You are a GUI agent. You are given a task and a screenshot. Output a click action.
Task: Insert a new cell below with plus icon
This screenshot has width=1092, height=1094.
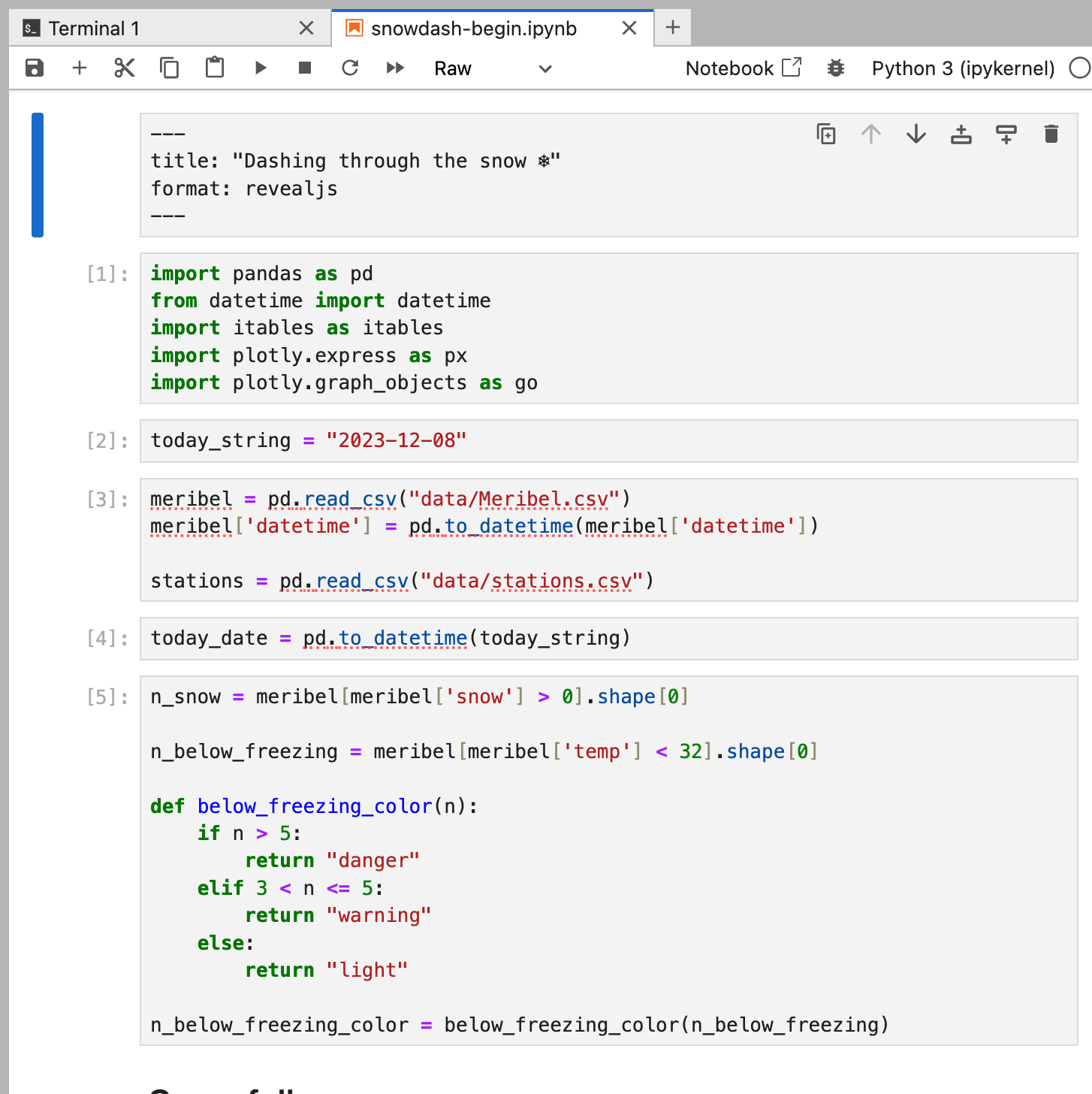80,68
